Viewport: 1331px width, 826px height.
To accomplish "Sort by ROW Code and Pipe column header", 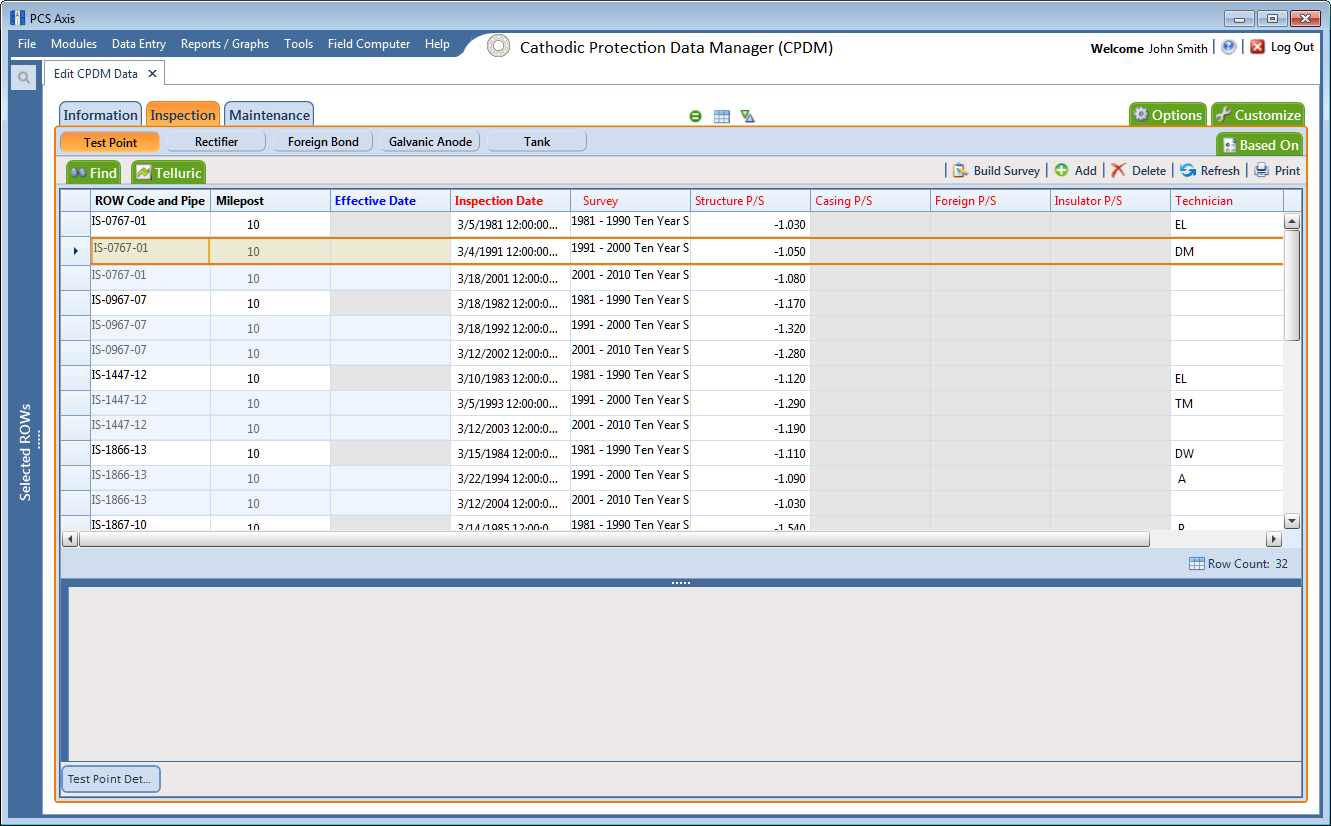I will click(150, 201).
